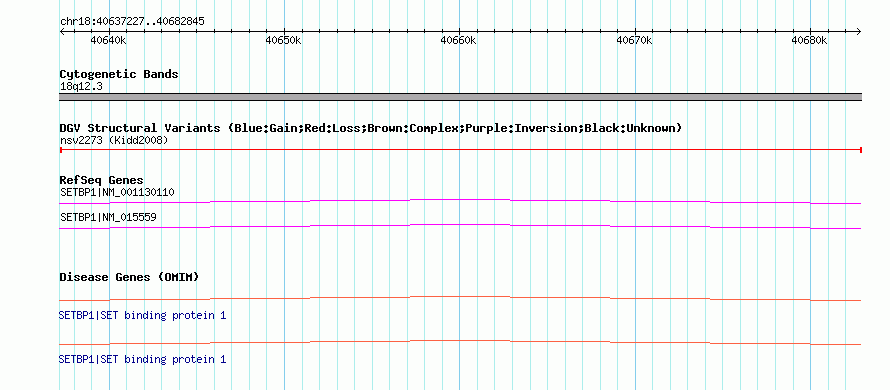890x390 pixels.
Task: Click the 40640k ruler tick label
Action: pyautogui.click(x=108, y=41)
